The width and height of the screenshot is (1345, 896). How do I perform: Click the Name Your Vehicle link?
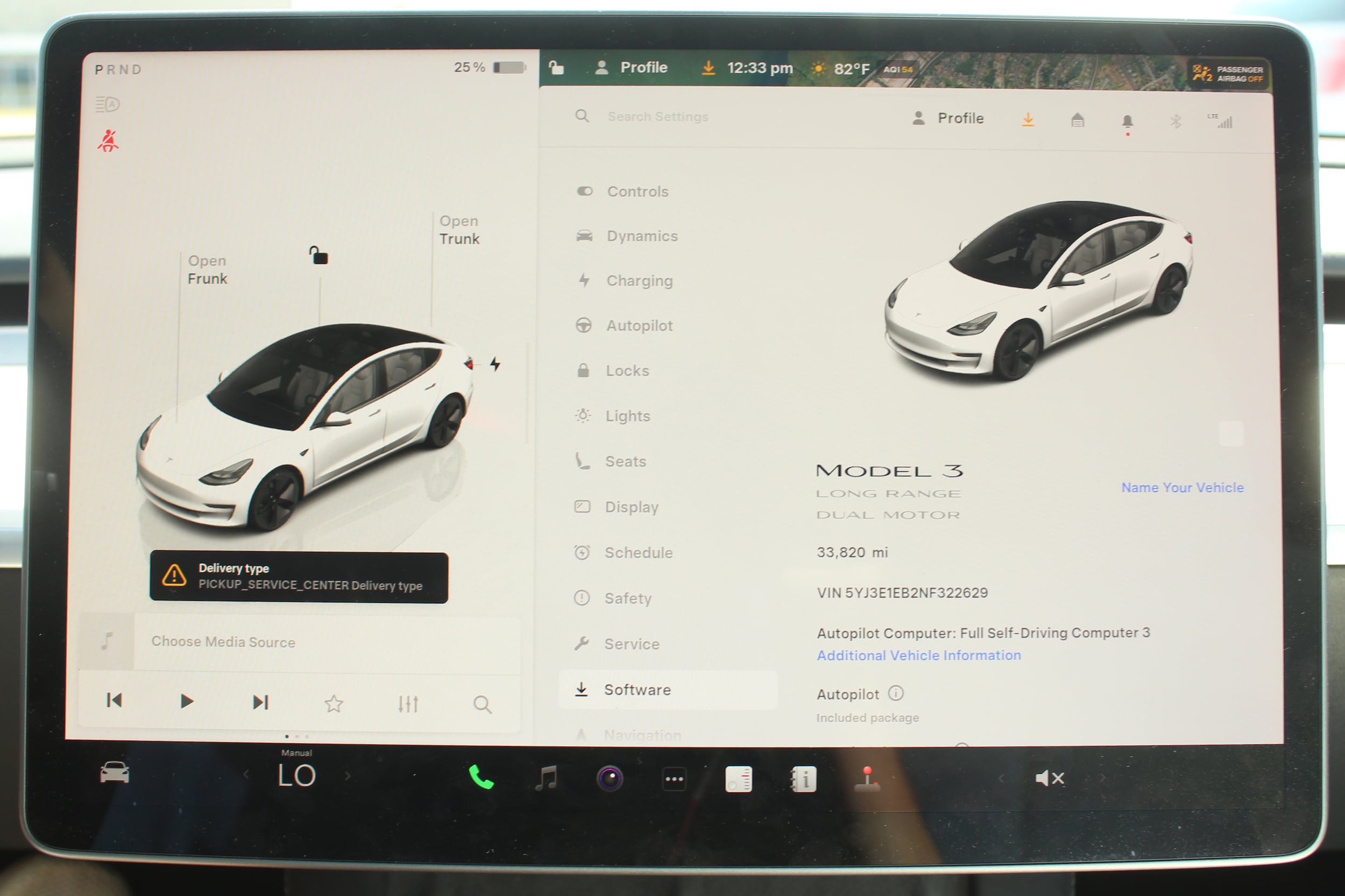[x=1182, y=487]
